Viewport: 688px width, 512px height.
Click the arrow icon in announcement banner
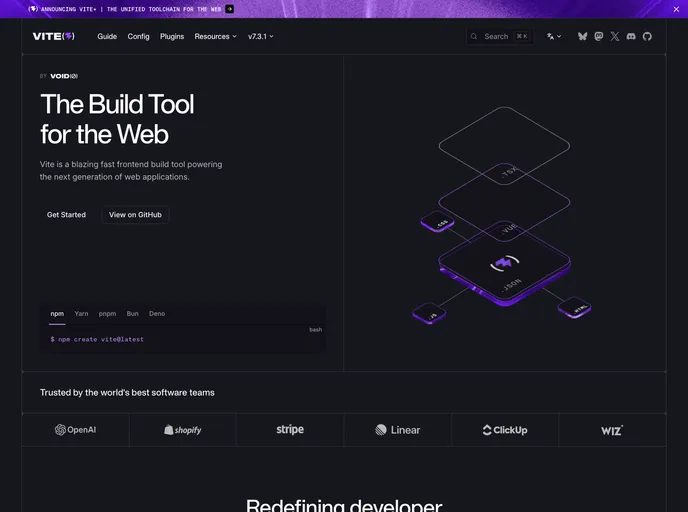pos(230,9)
